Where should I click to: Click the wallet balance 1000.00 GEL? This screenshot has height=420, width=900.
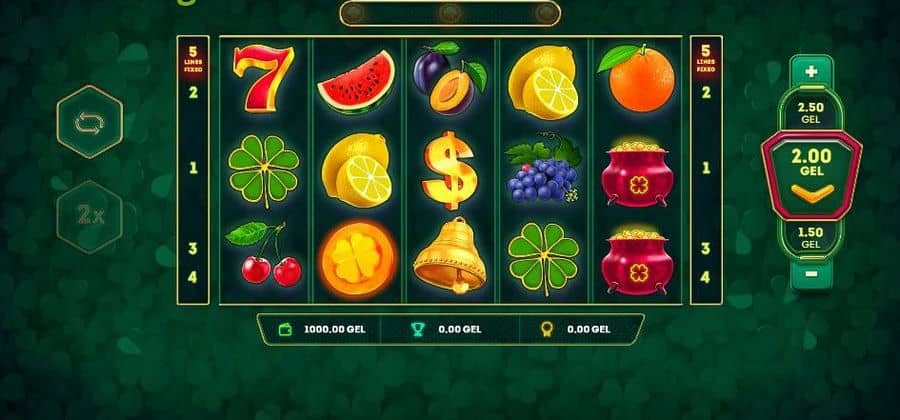pos(322,329)
